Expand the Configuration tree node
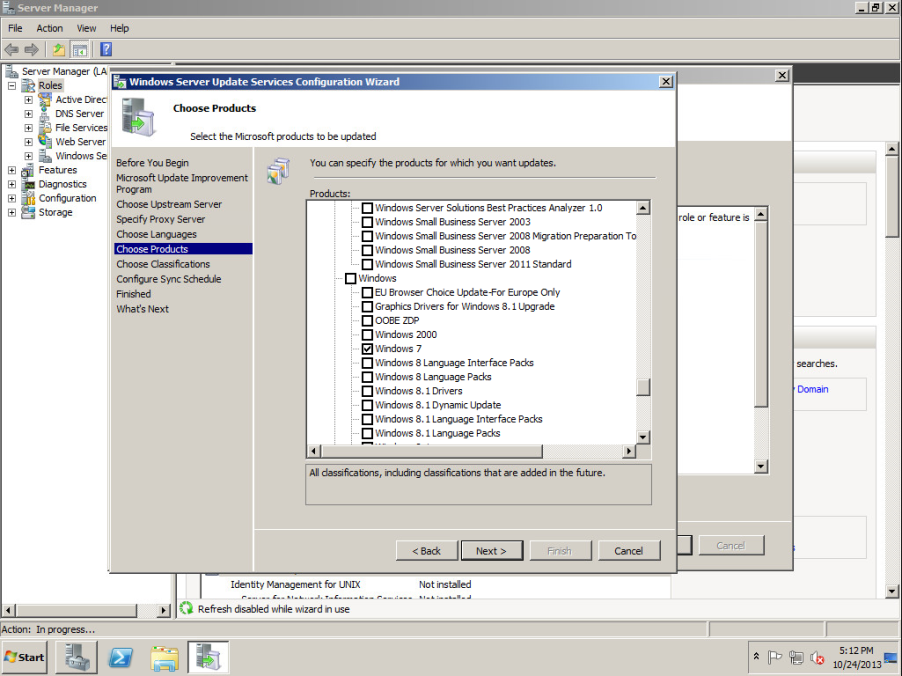This screenshot has width=902, height=676. click(12, 198)
